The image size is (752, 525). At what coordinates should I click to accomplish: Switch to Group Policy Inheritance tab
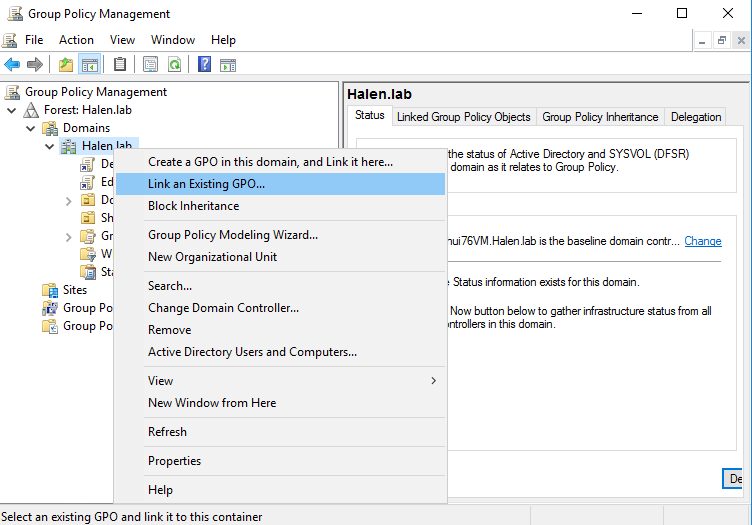click(x=600, y=117)
